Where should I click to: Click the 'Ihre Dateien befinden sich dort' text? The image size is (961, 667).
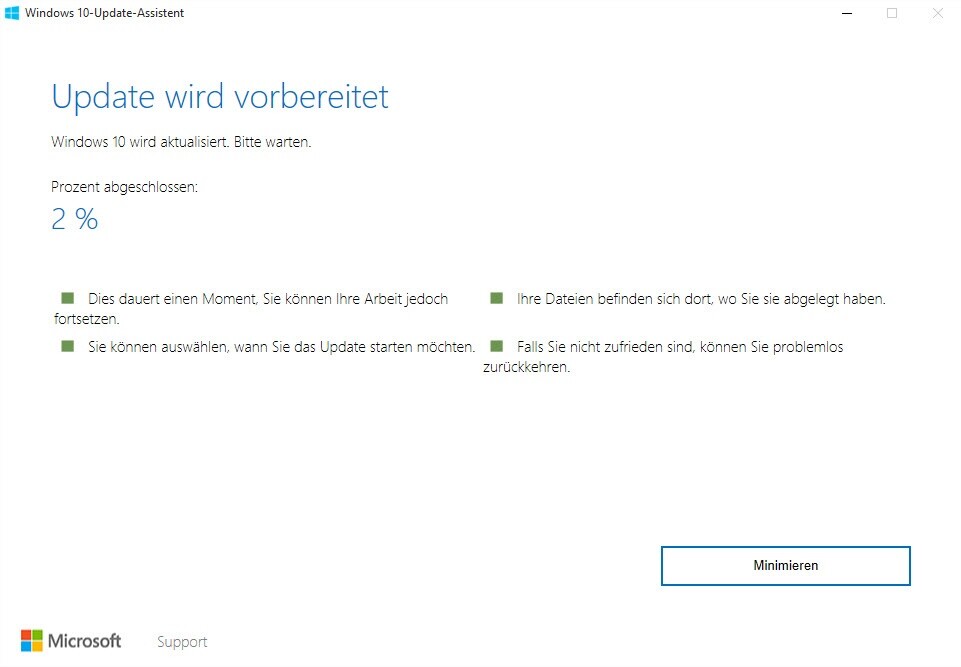click(x=701, y=299)
